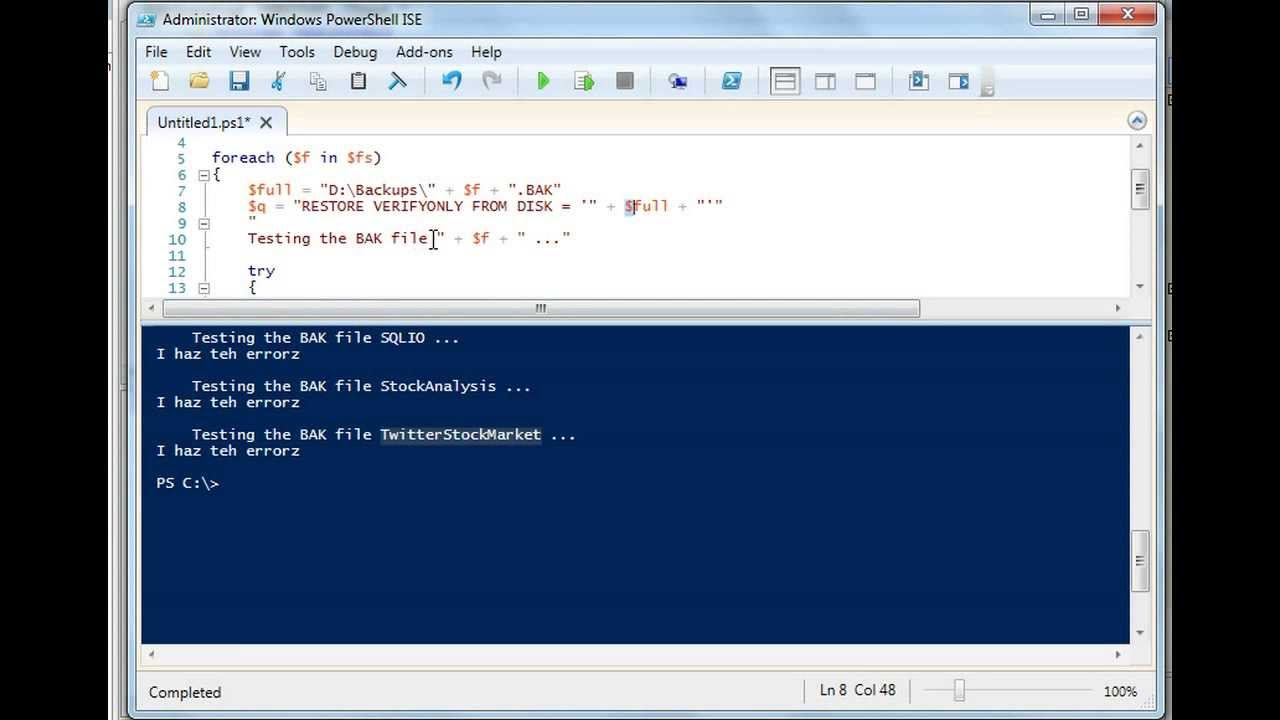Collapse the foreach block at line 6
Image resolution: width=1280 pixels, height=720 pixels.
203,175
